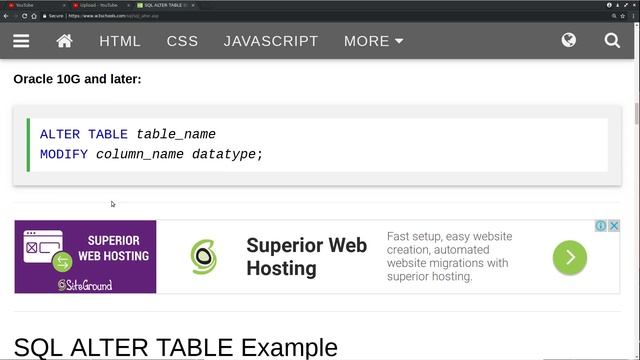This screenshot has height=360, width=640.
Task: Open the Superior Web Hosting ad headline
Action: pyautogui.click(x=307, y=257)
